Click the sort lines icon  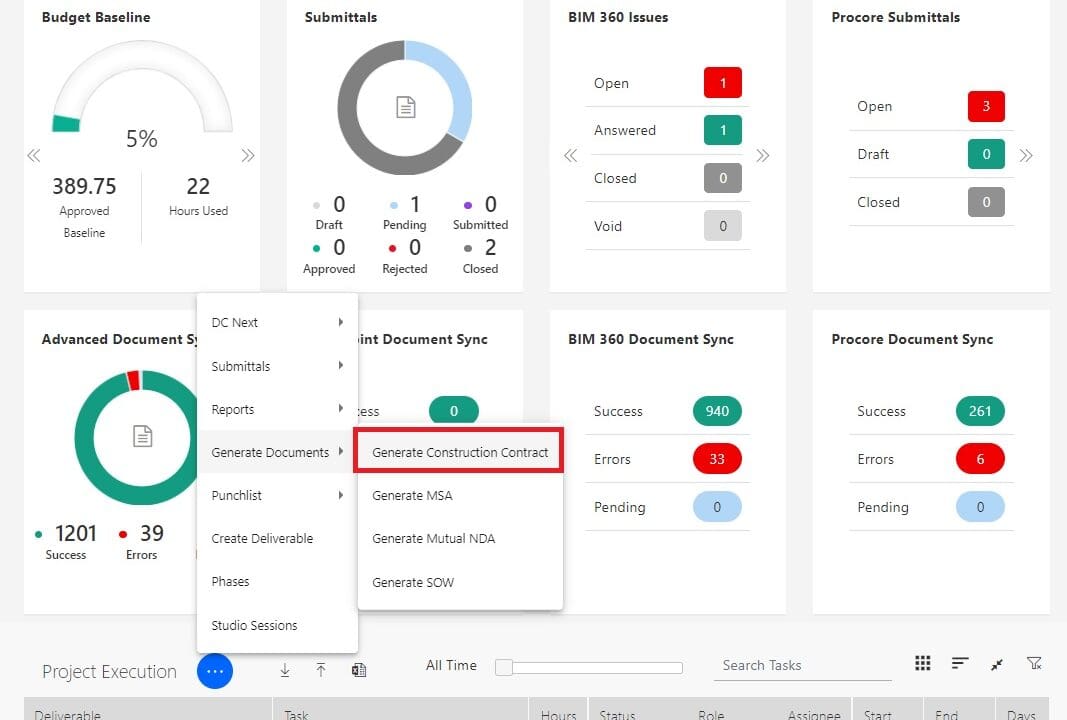coord(960,664)
